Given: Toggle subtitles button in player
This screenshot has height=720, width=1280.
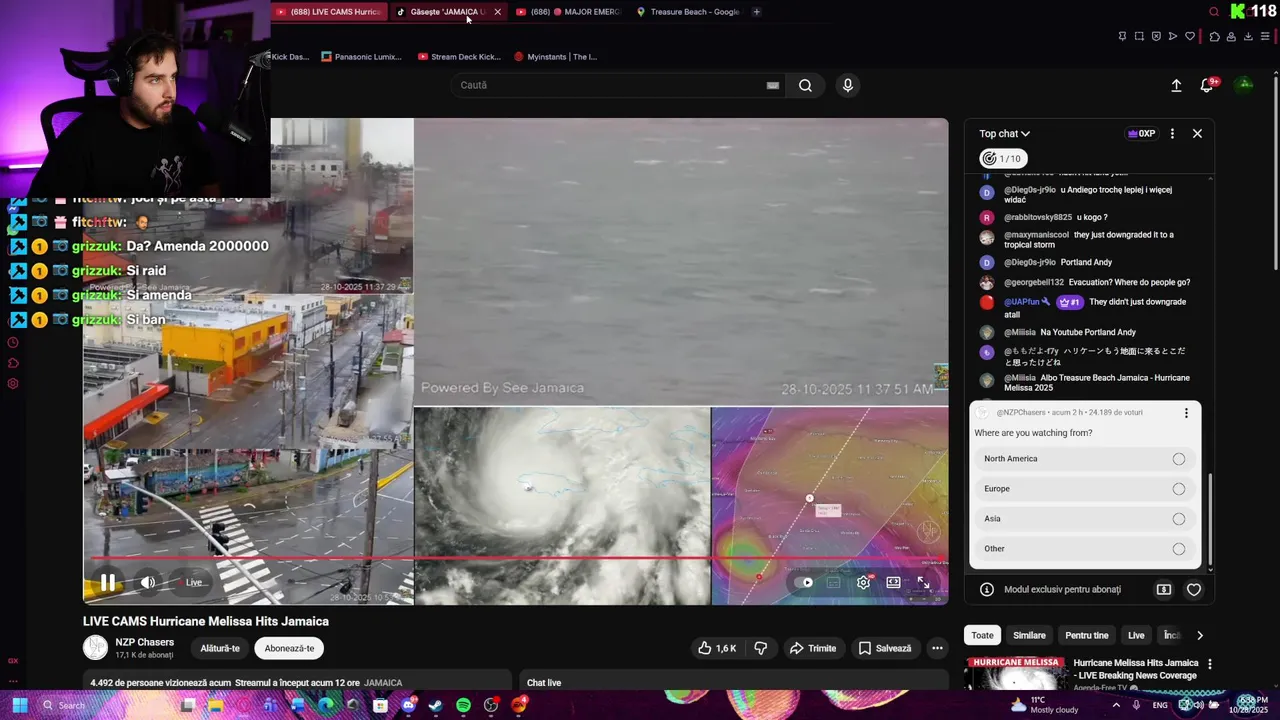Looking at the screenshot, I should tap(834, 582).
